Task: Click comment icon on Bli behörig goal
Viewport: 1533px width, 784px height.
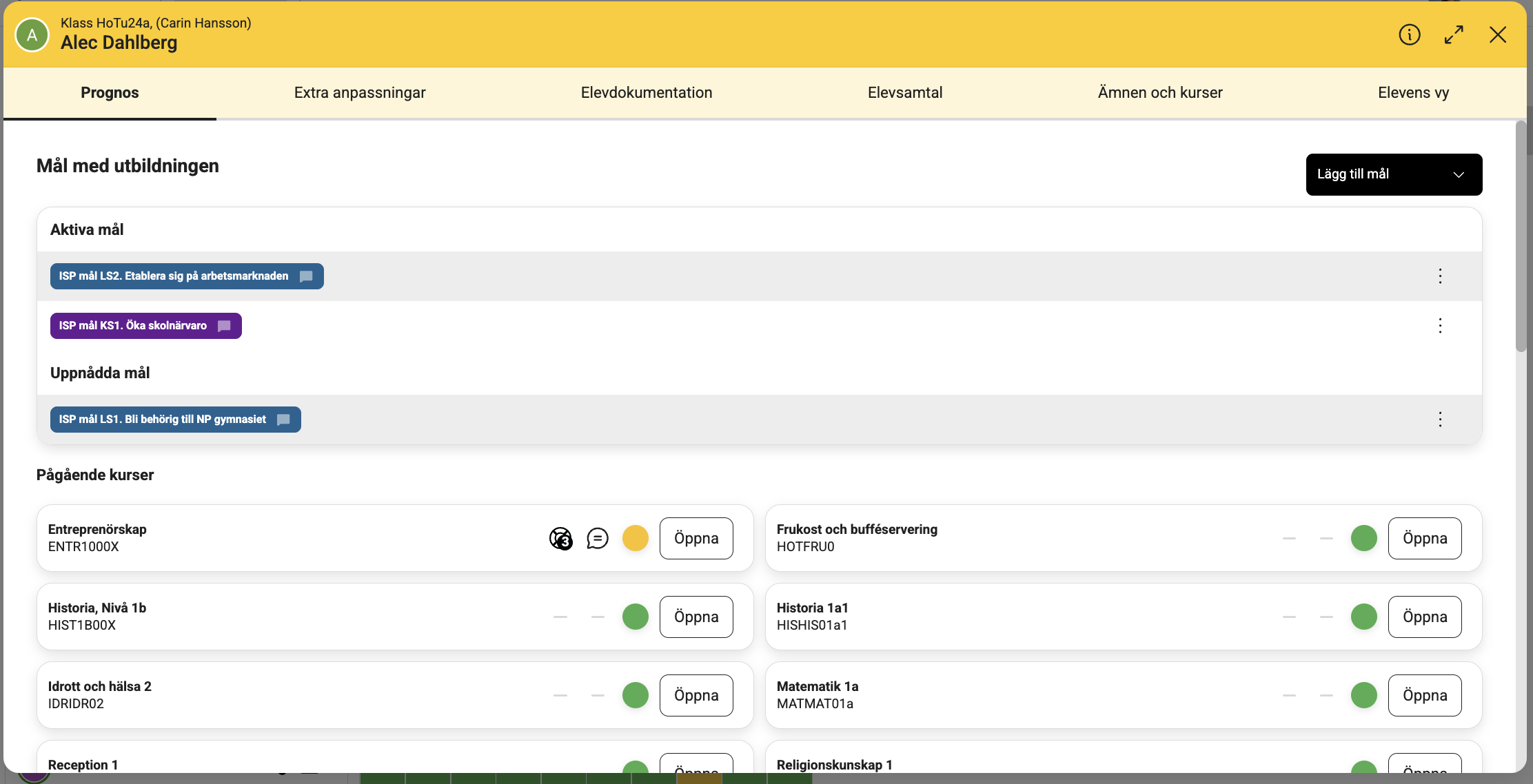Action: (283, 420)
